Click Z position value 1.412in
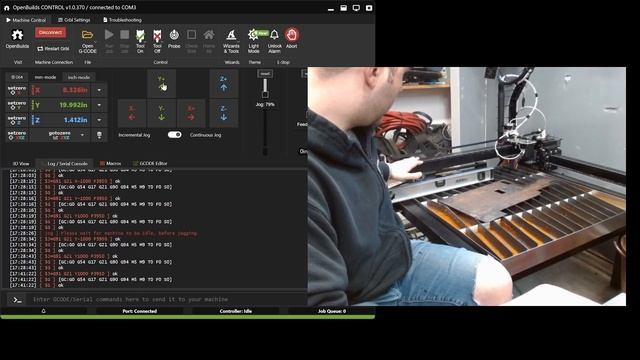Screen dimensions: 640x360 [x=76, y=120]
